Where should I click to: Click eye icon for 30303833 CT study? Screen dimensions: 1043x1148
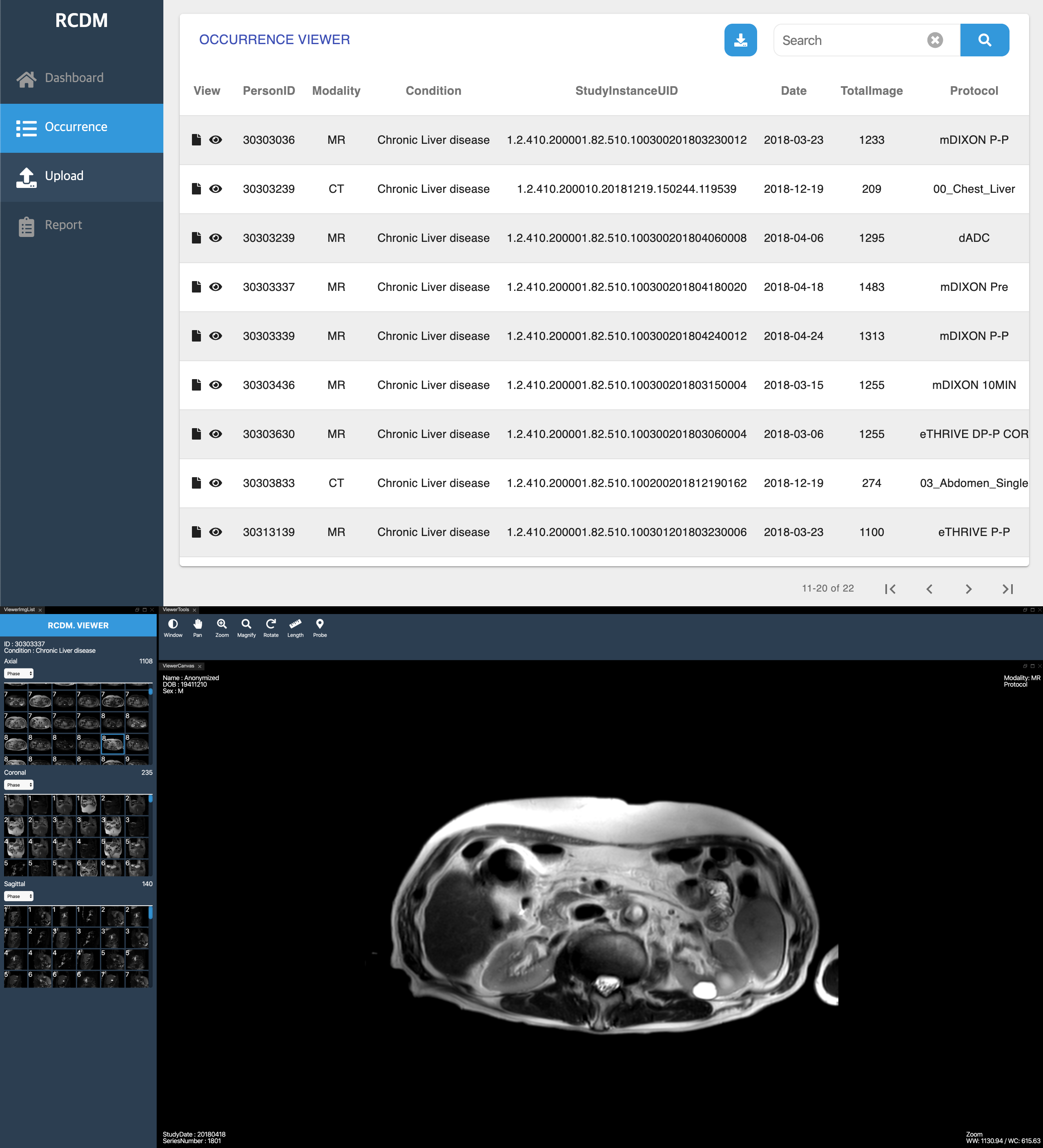(x=216, y=483)
